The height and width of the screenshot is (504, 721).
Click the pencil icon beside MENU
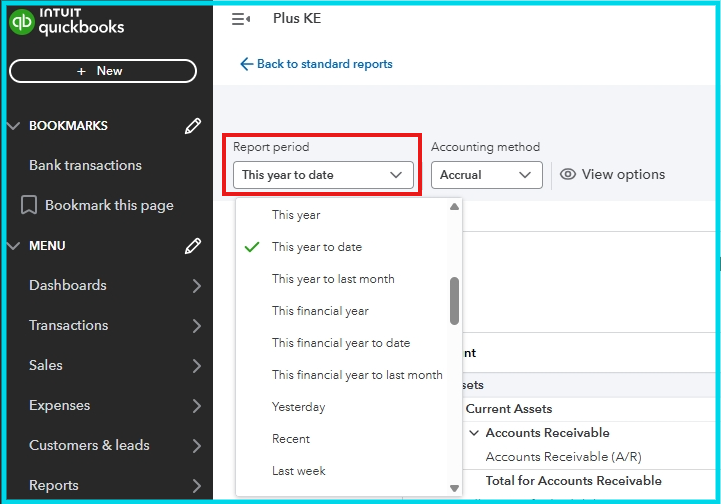[193, 246]
